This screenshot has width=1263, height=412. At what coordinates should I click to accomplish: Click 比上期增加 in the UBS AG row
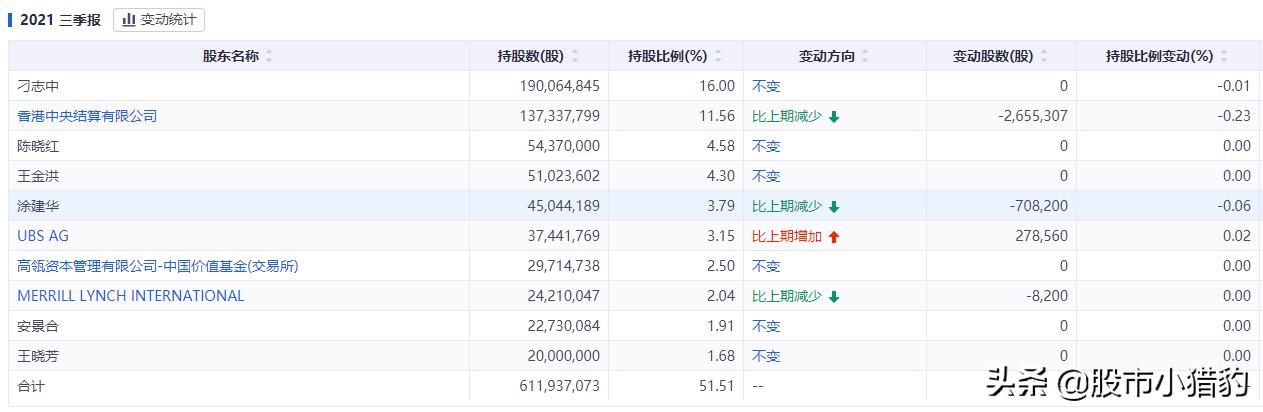[787, 236]
